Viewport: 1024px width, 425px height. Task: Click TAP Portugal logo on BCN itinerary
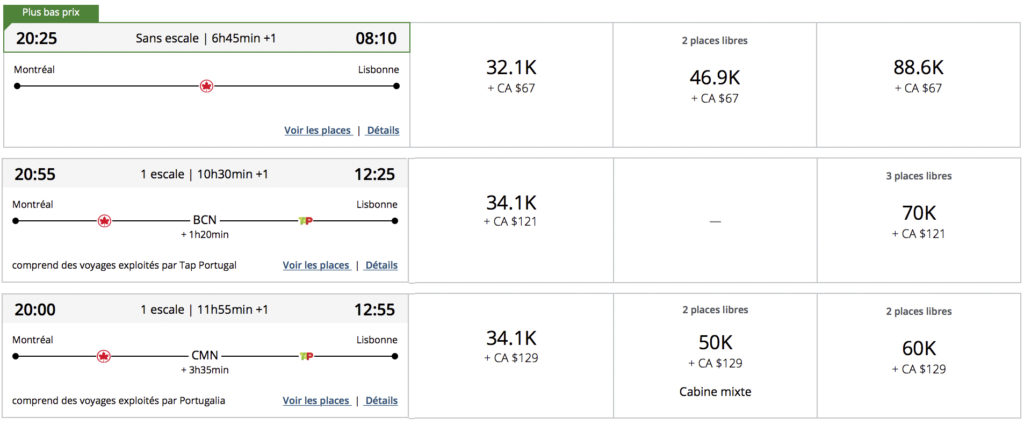(306, 220)
